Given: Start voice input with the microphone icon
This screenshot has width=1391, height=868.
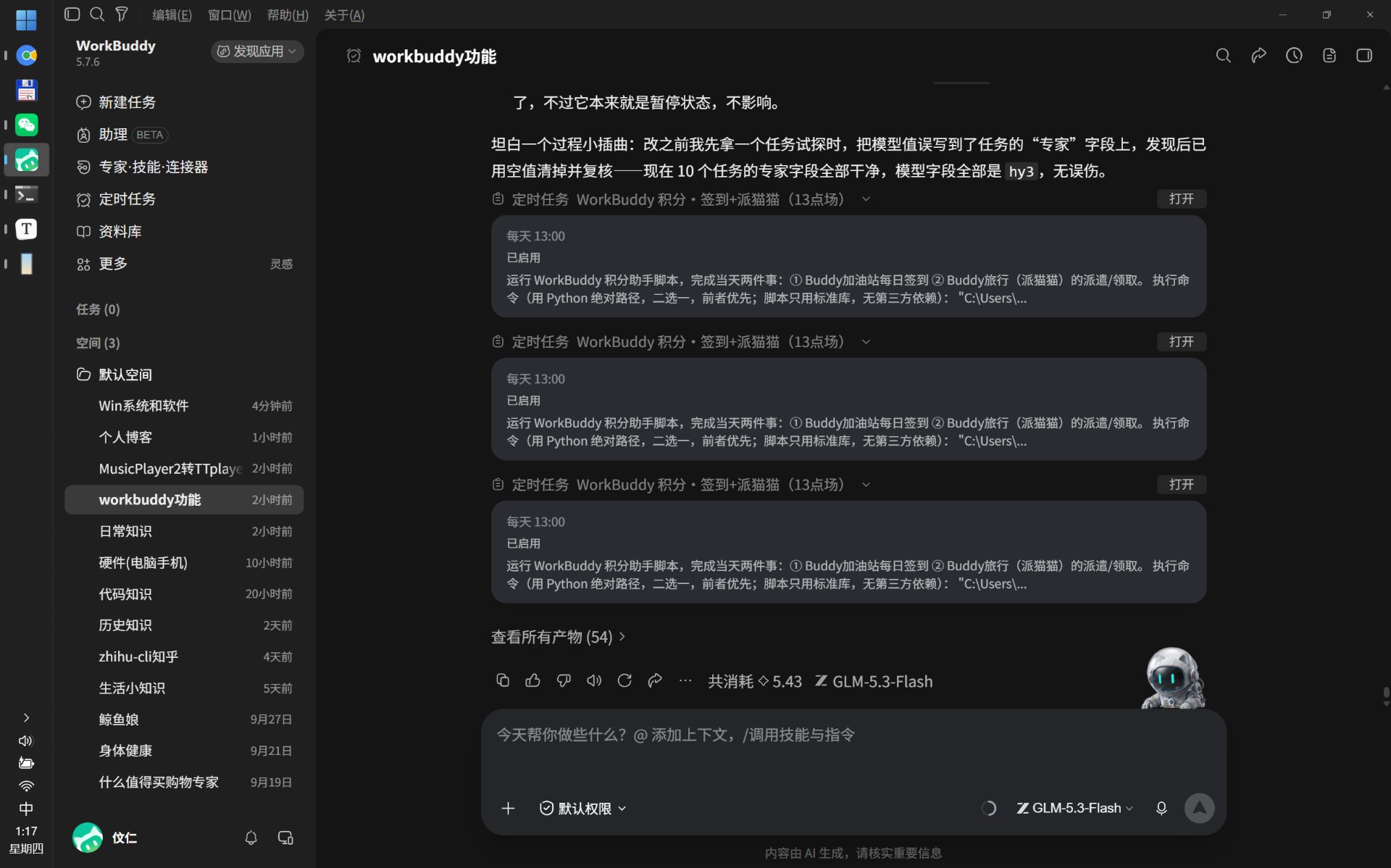Looking at the screenshot, I should pos(1161,808).
